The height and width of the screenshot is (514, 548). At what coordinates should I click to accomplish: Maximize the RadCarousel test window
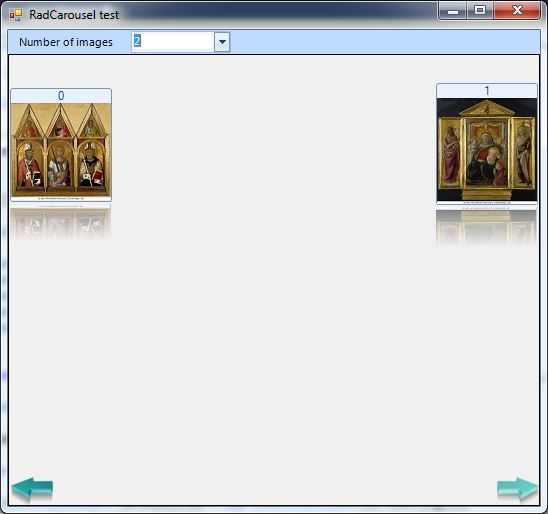(480, 10)
